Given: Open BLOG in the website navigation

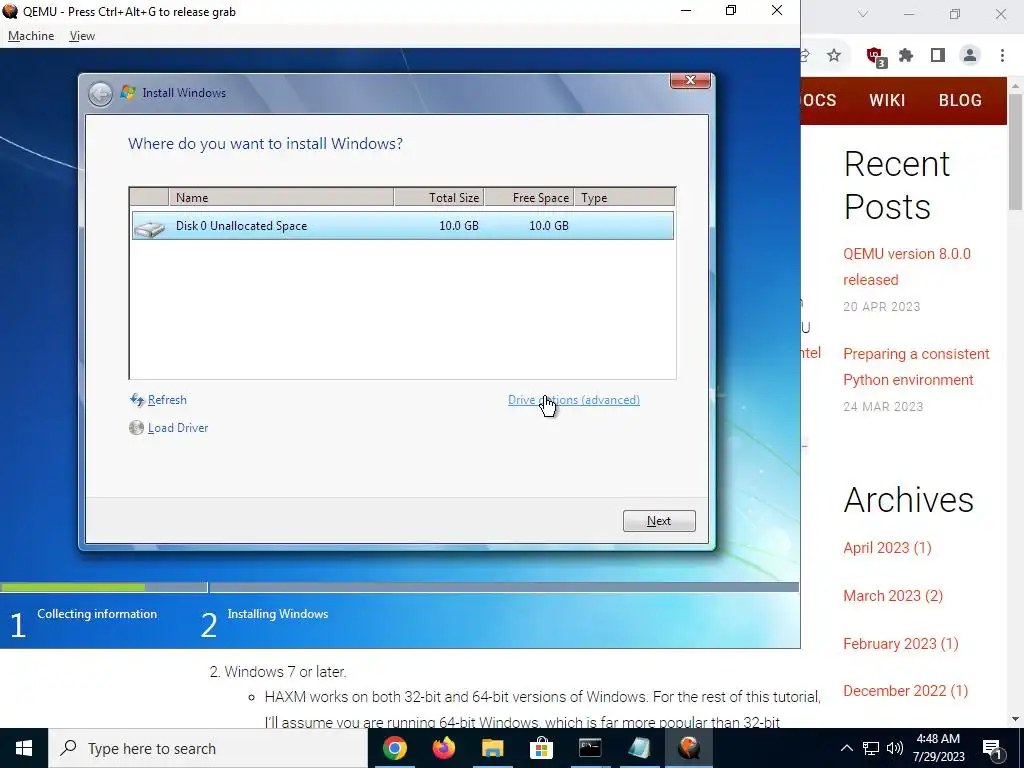Looking at the screenshot, I should [x=960, y=100].
